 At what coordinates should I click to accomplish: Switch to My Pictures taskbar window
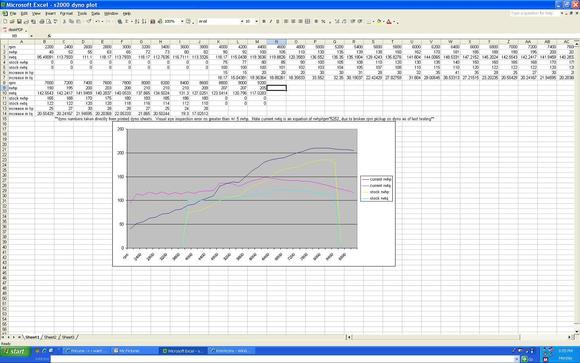135,350
